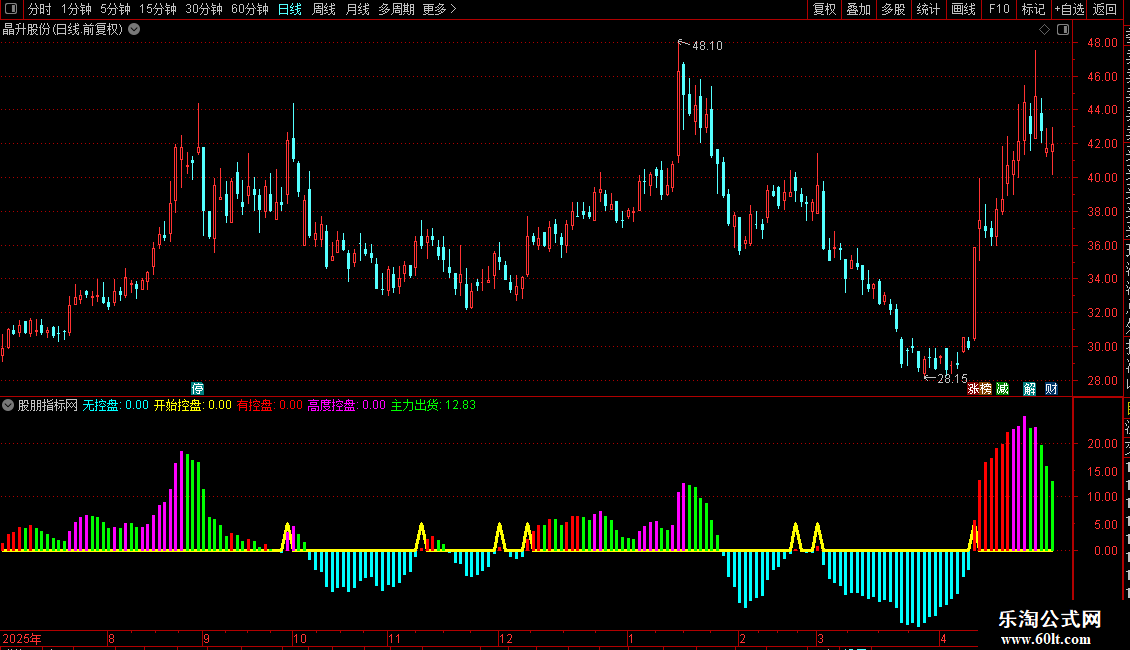The width and height of the screenshot is (1130, 650).
Task: Open dropdown beside 股朋指标网 indicator
Action: point(8,405)
